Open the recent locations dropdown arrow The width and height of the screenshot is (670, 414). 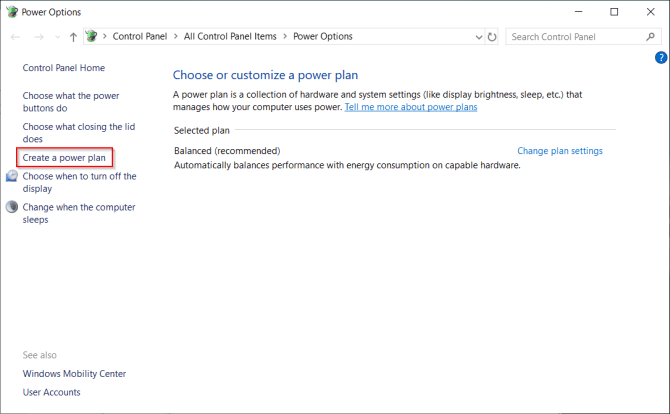pyautogui.click(x=56, y=37)
